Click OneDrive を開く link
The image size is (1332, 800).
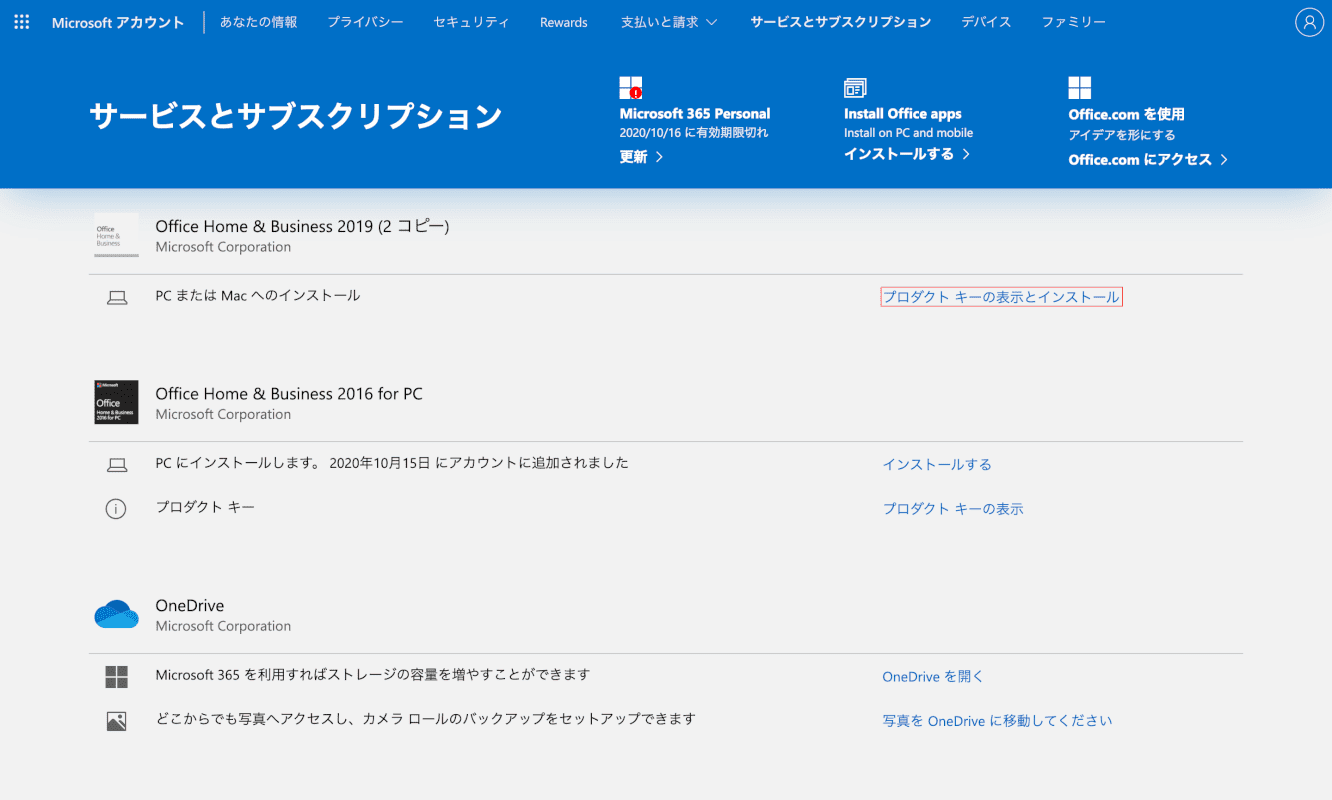click(933, 677)
